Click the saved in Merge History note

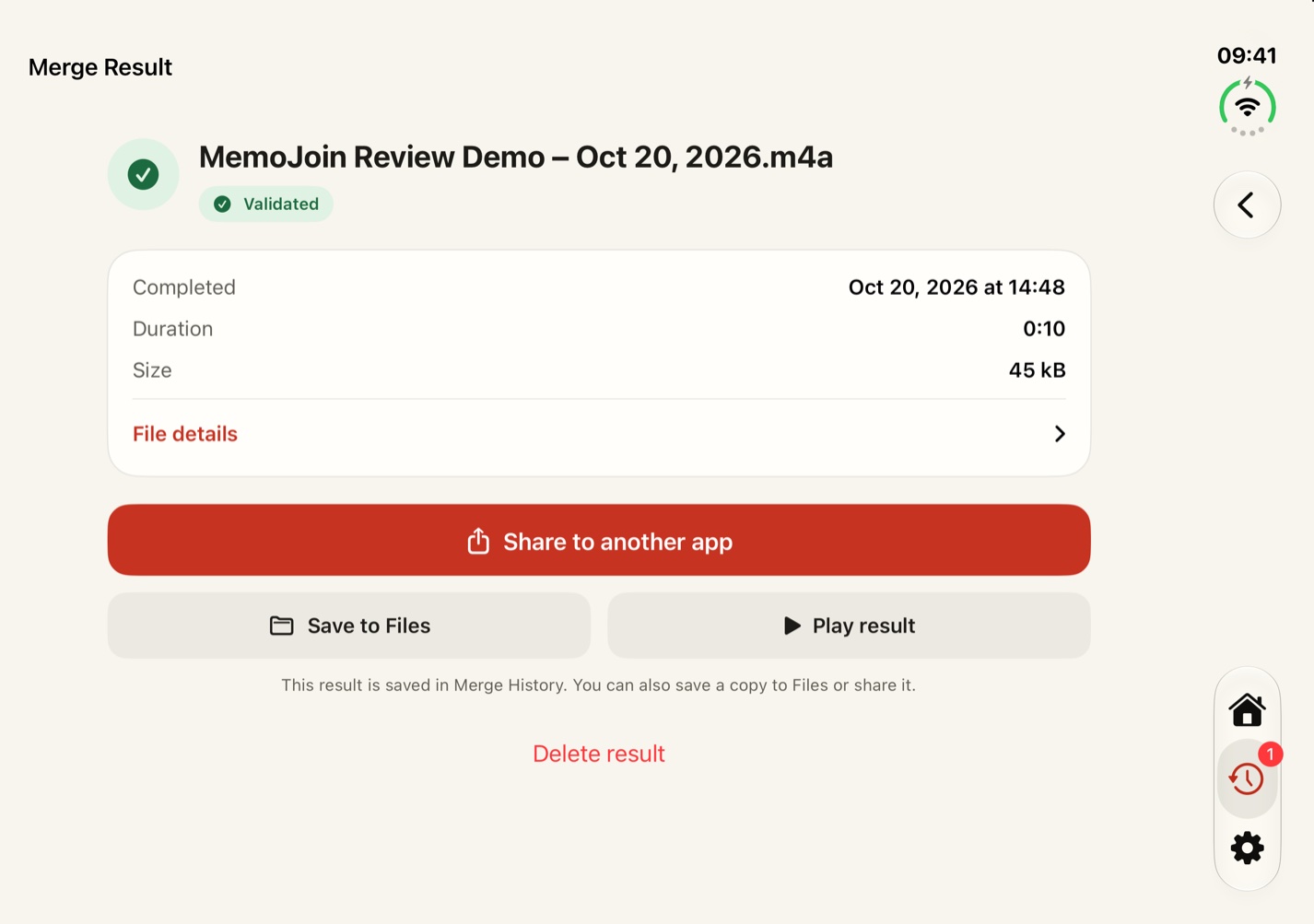coord(599,685)
